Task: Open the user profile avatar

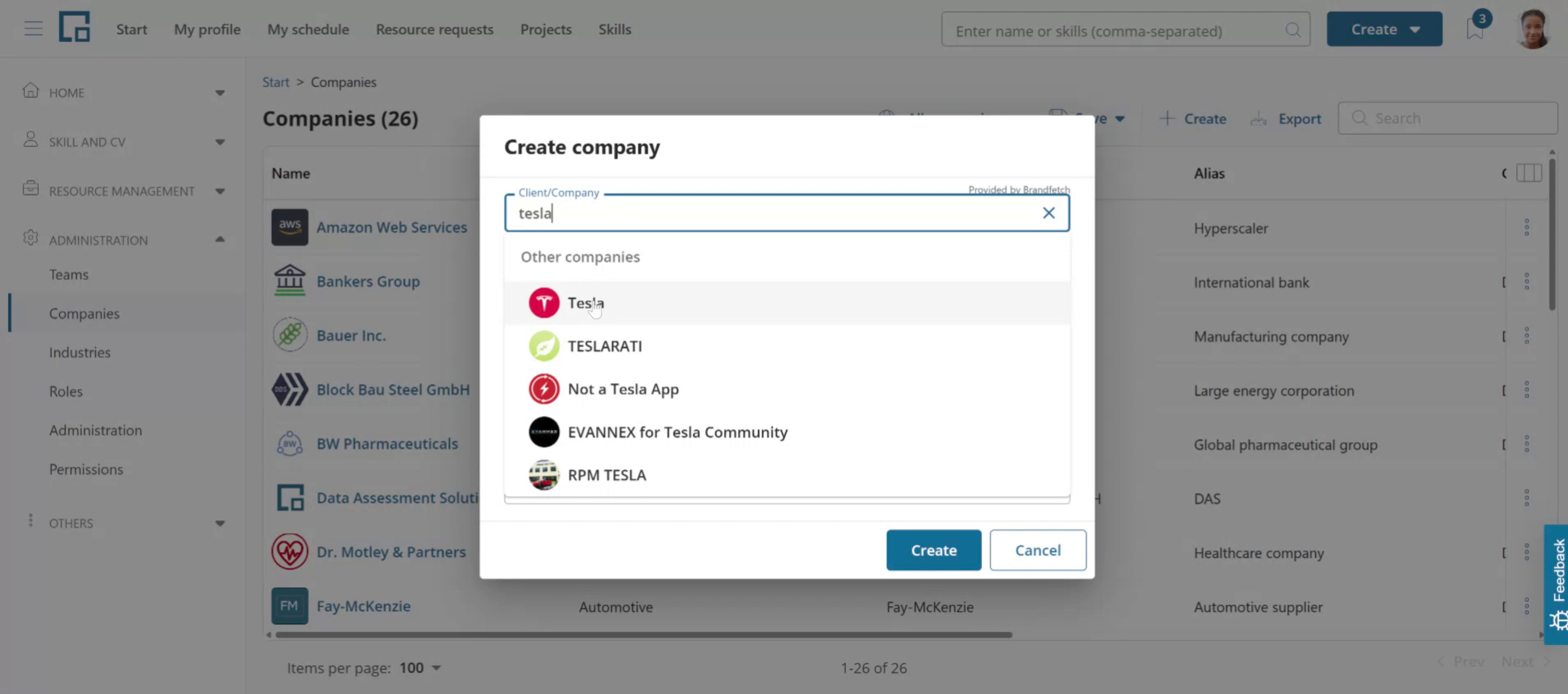Action: (1533, 29)
